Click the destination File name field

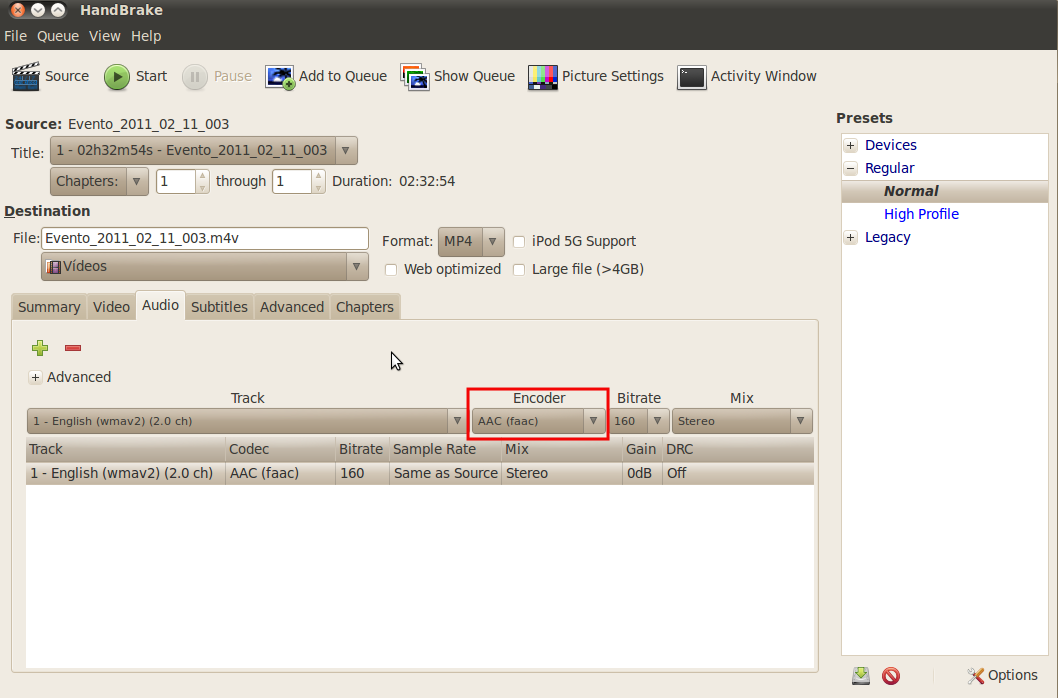click(x=204, y=238)
